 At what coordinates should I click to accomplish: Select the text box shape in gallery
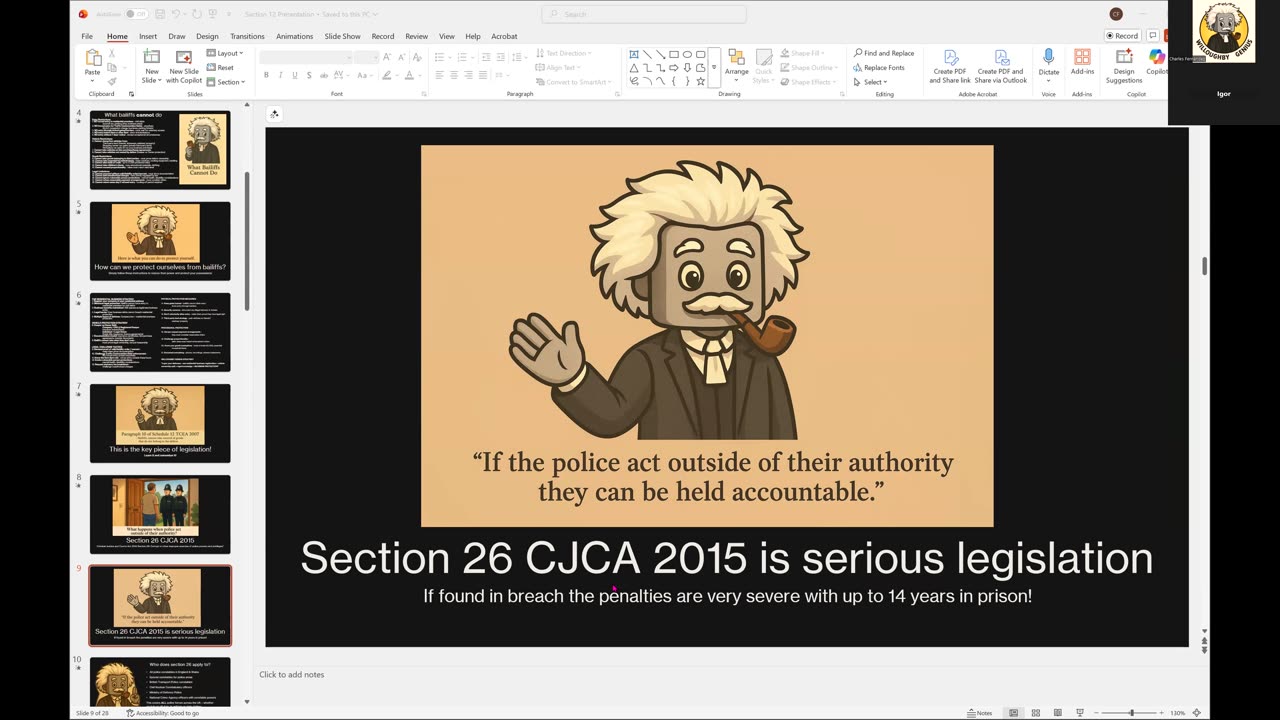coord(634,54)
